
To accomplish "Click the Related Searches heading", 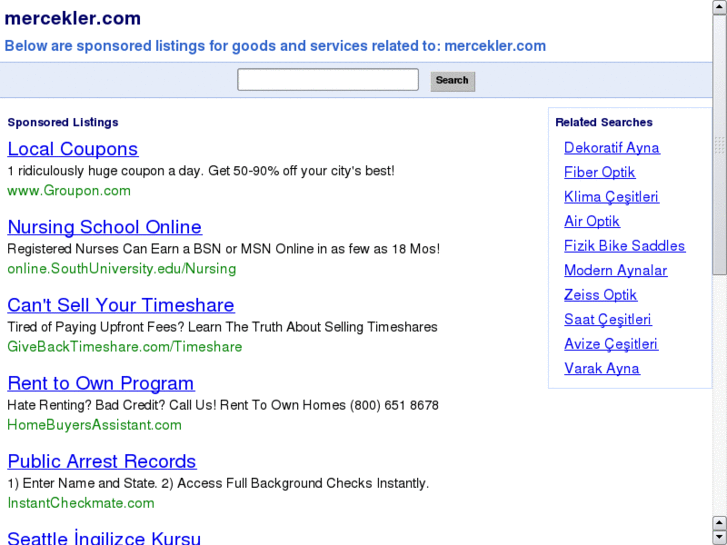I will (x=604, y=122).
